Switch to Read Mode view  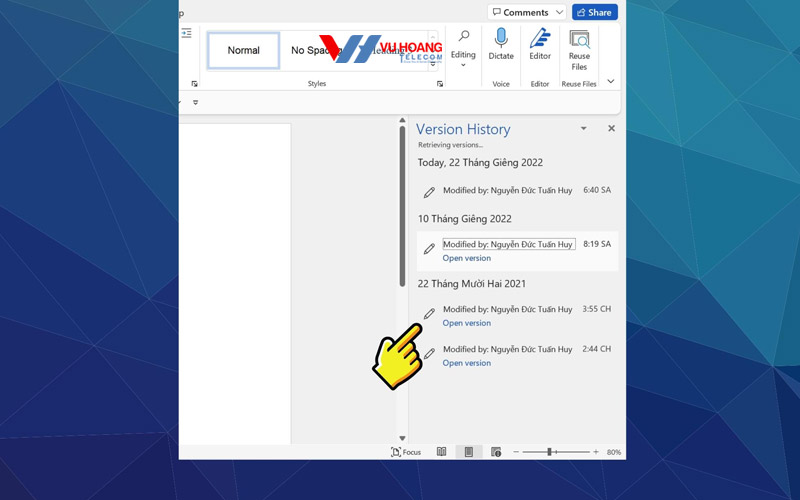(441, 452)
